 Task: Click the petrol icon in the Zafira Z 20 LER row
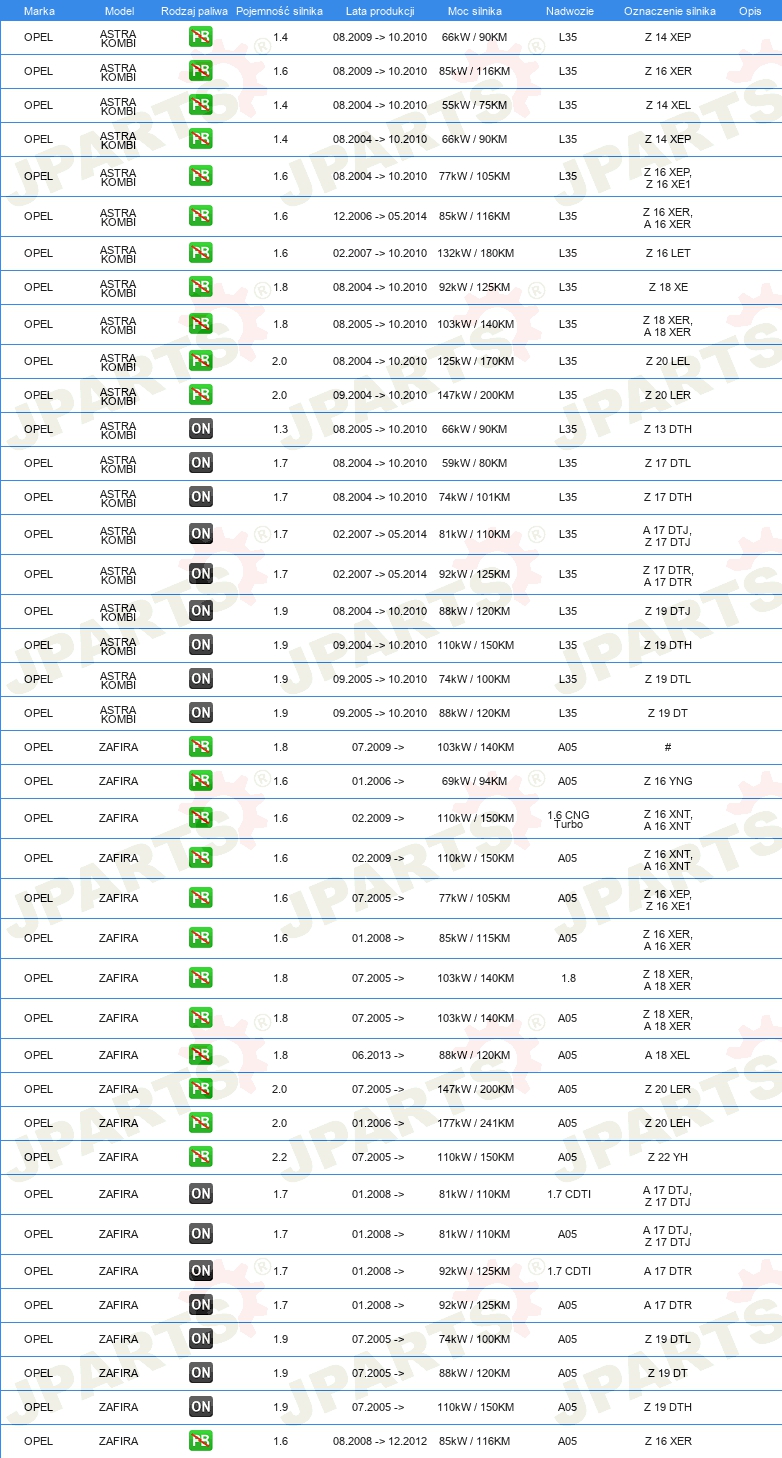201,1089
